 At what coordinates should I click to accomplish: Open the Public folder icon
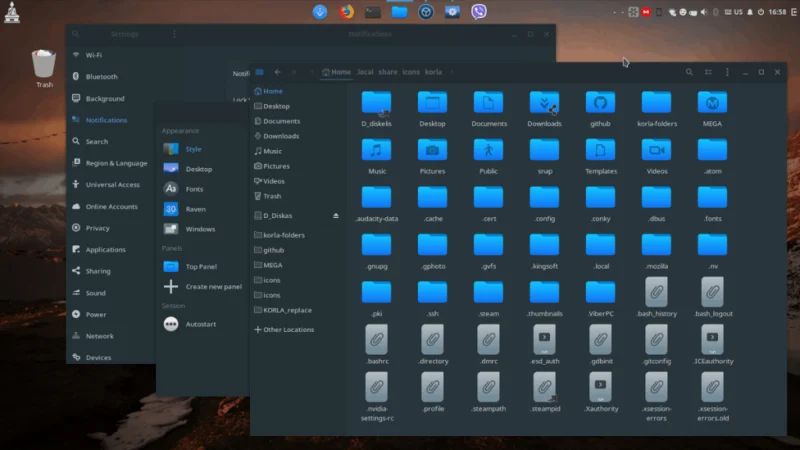[x=488, y=150]
